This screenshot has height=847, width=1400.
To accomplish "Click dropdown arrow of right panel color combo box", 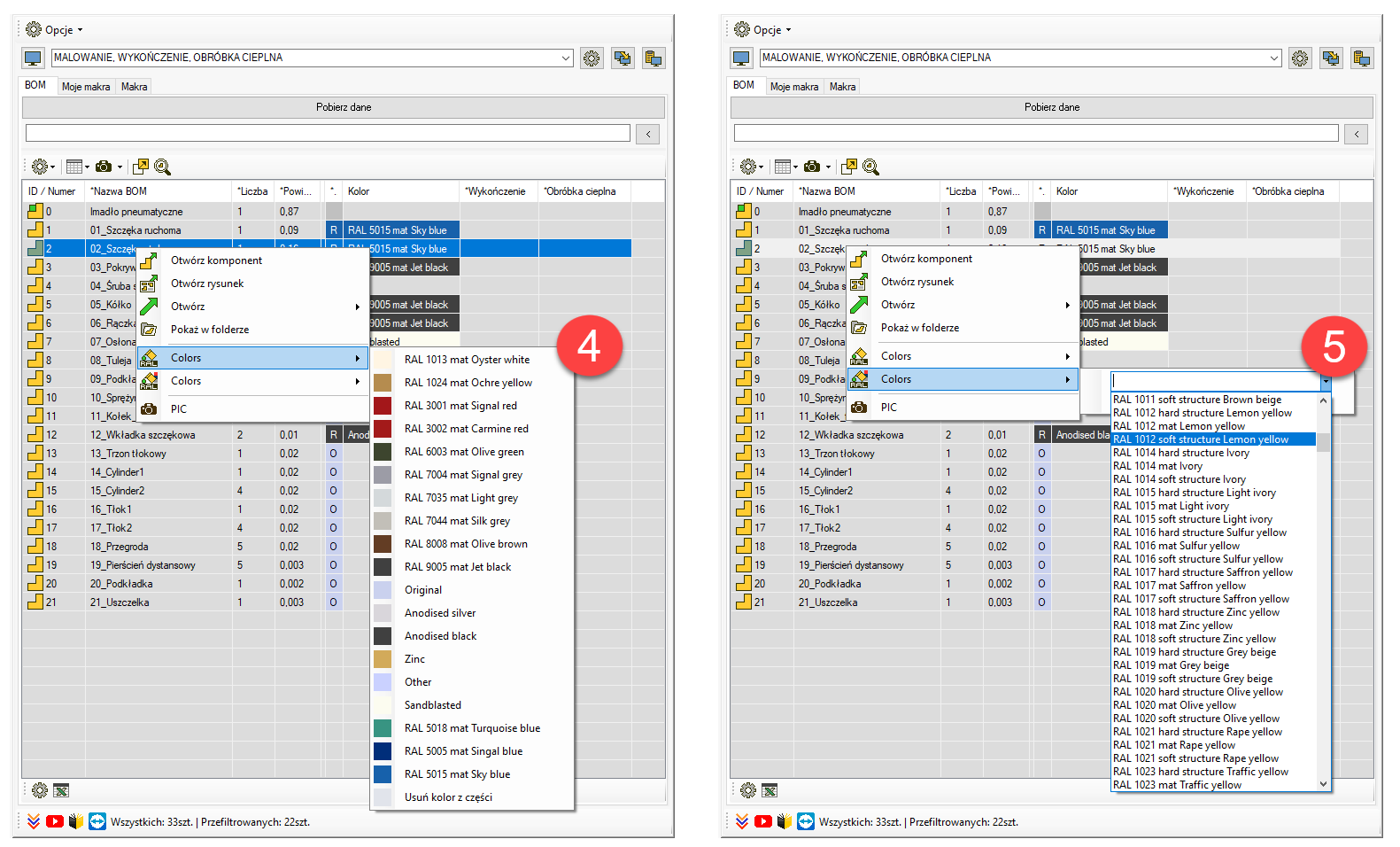I will coord(1326,381).
